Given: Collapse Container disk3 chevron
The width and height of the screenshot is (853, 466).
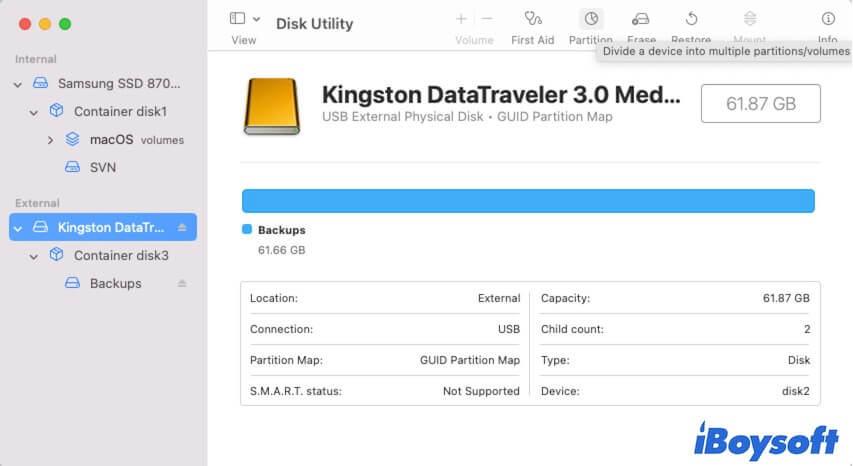Looking at the screenshot, I should 34,256.
